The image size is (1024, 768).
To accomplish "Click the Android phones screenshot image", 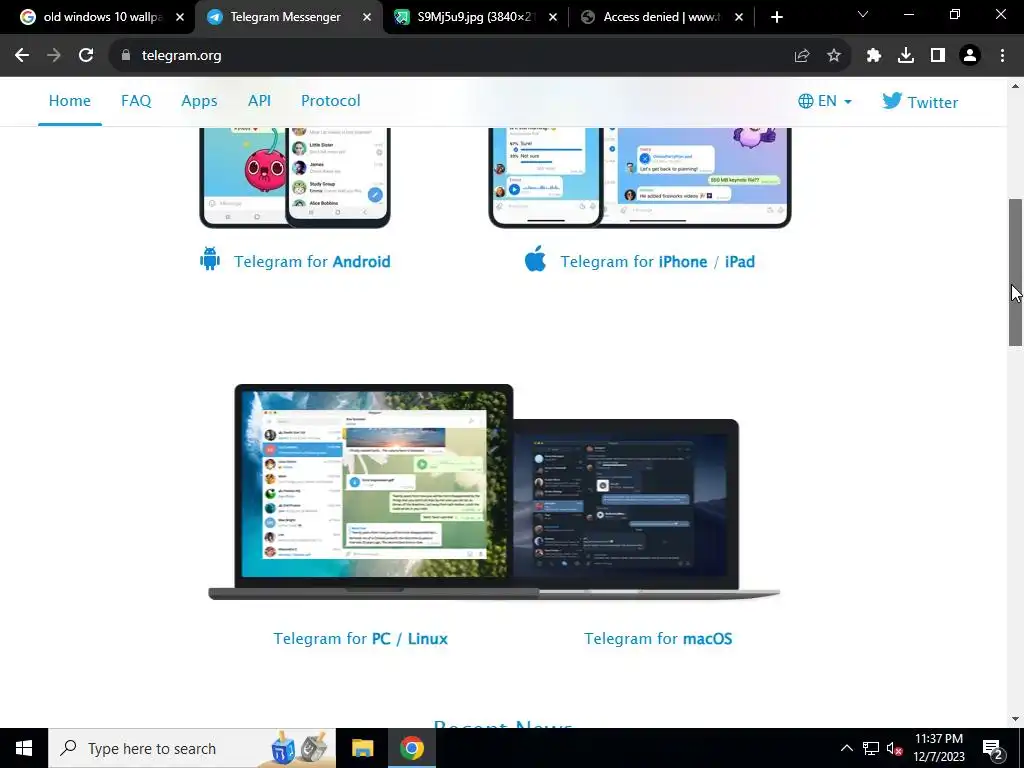I will [295, 178].
